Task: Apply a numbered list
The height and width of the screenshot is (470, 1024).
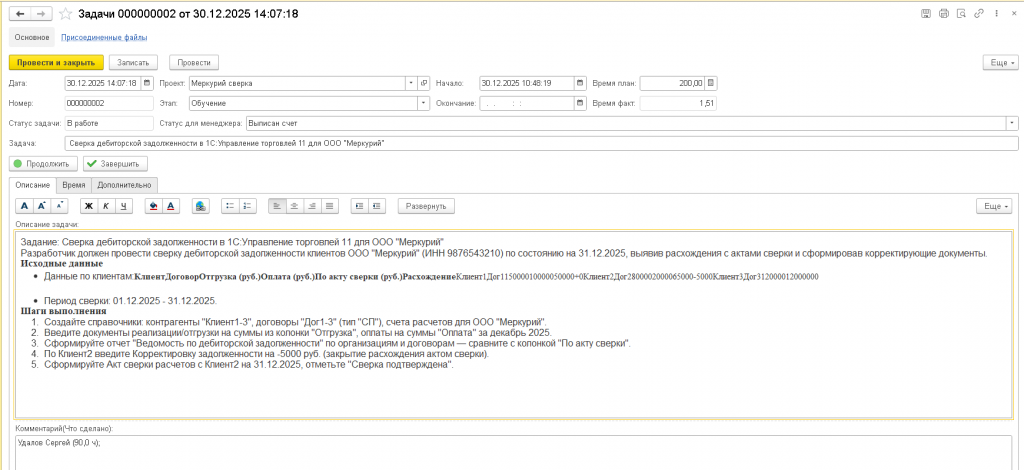Action: 248,206
